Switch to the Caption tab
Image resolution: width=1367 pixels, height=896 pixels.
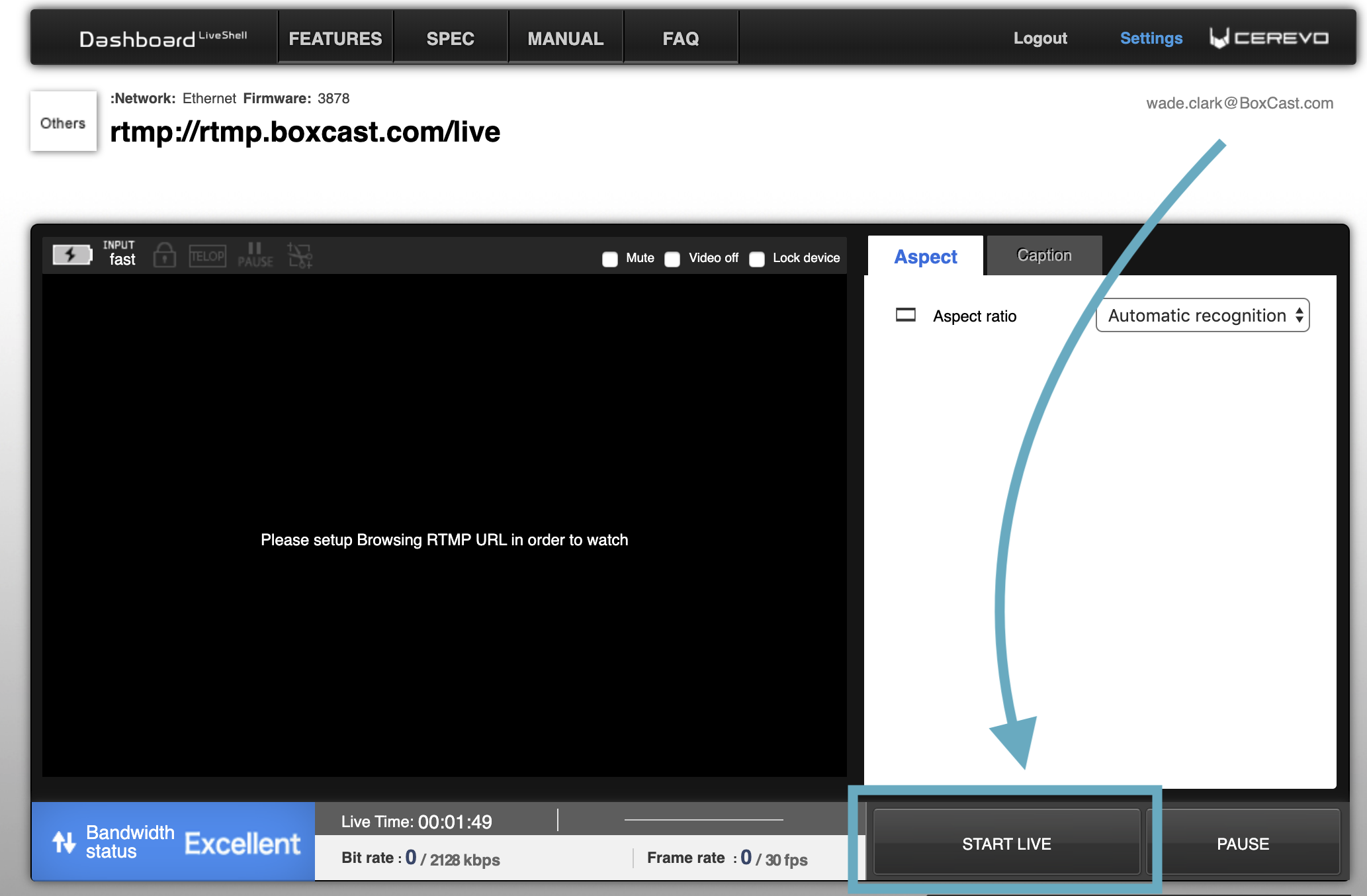pos(1043,255)
